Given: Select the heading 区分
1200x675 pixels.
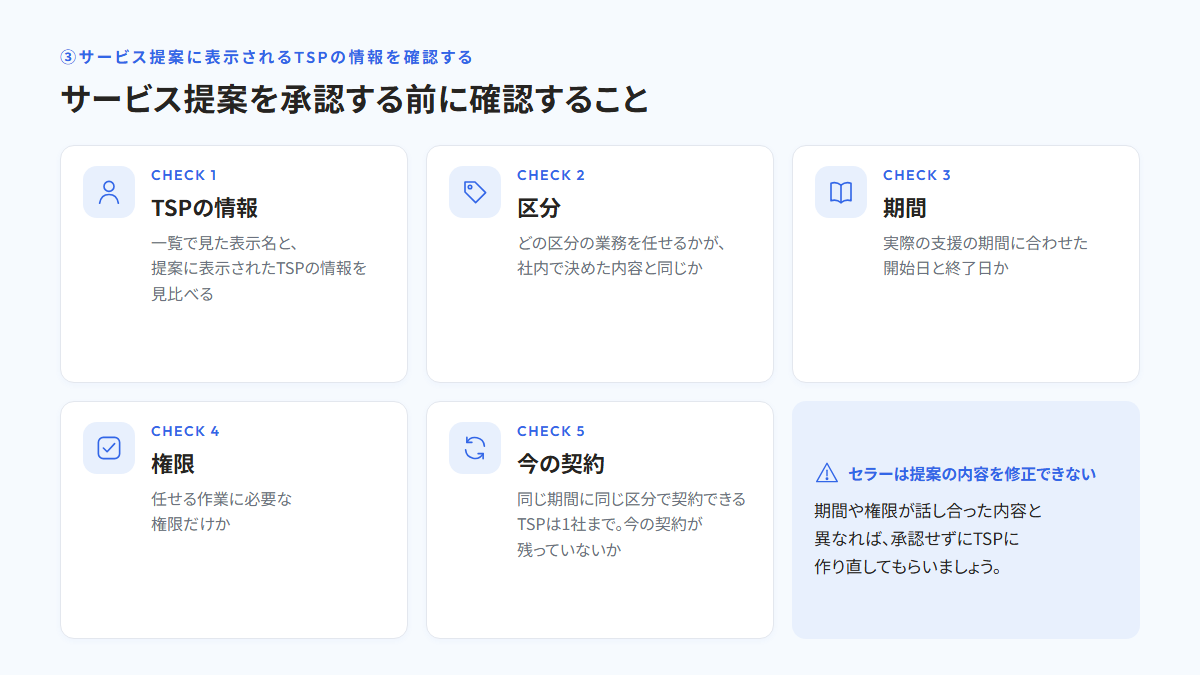Looking at the screenshot, I should click(x=539, y=208).
